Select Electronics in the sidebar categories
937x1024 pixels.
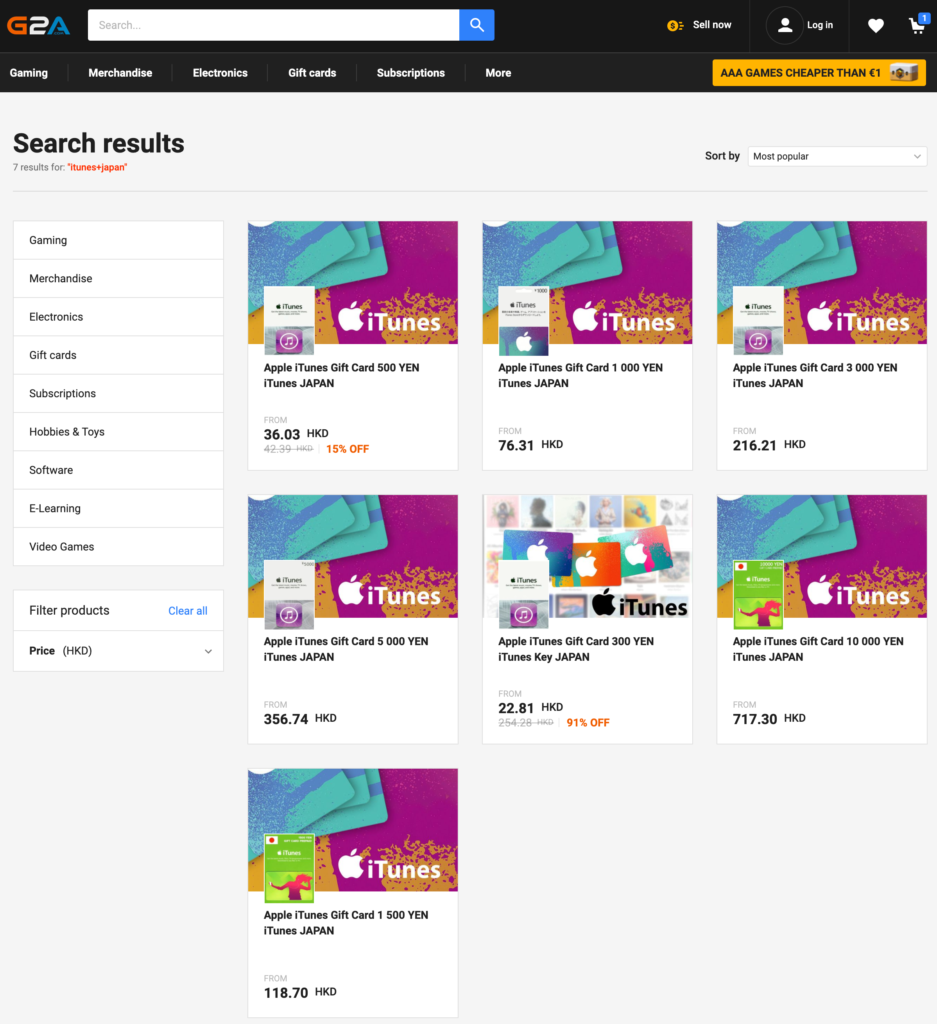(118, 317)
